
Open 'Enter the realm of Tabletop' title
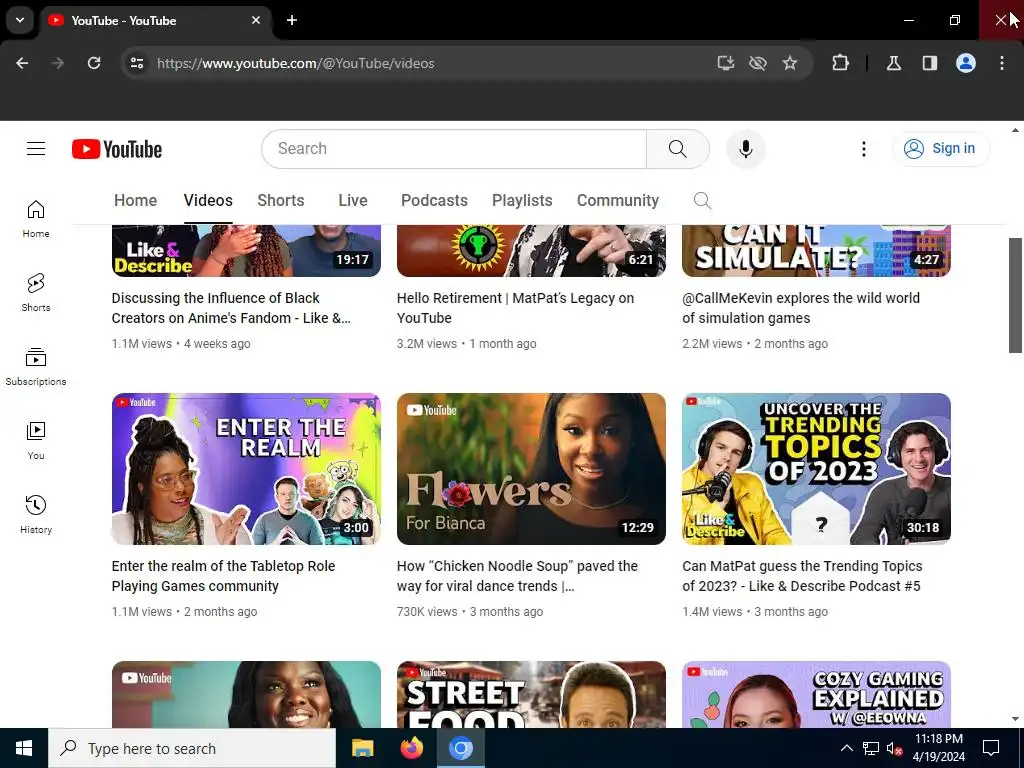pos(223,576)
